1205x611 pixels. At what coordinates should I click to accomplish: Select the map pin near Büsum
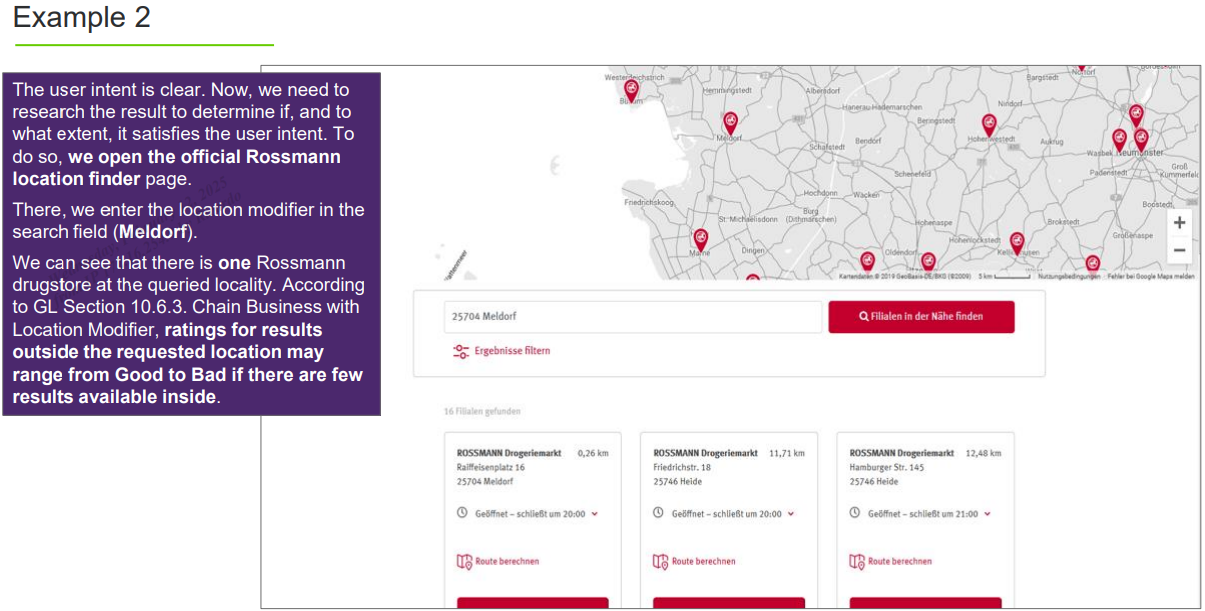(x=631, y=91)
